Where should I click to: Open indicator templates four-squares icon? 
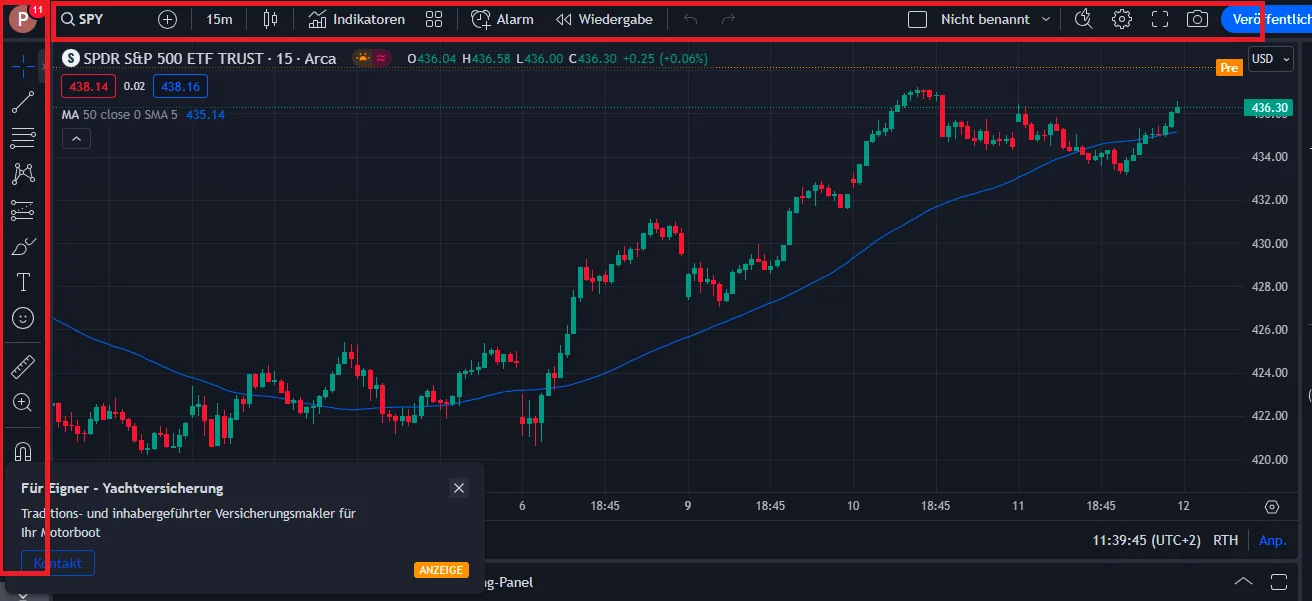tap(433, 19)
